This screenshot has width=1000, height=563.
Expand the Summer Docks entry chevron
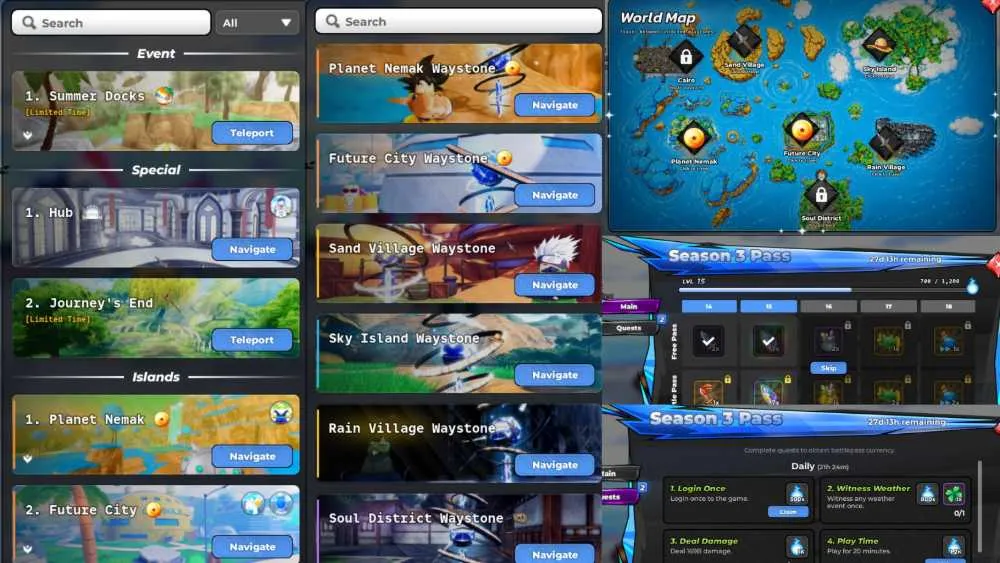click(x=27, y=135)
